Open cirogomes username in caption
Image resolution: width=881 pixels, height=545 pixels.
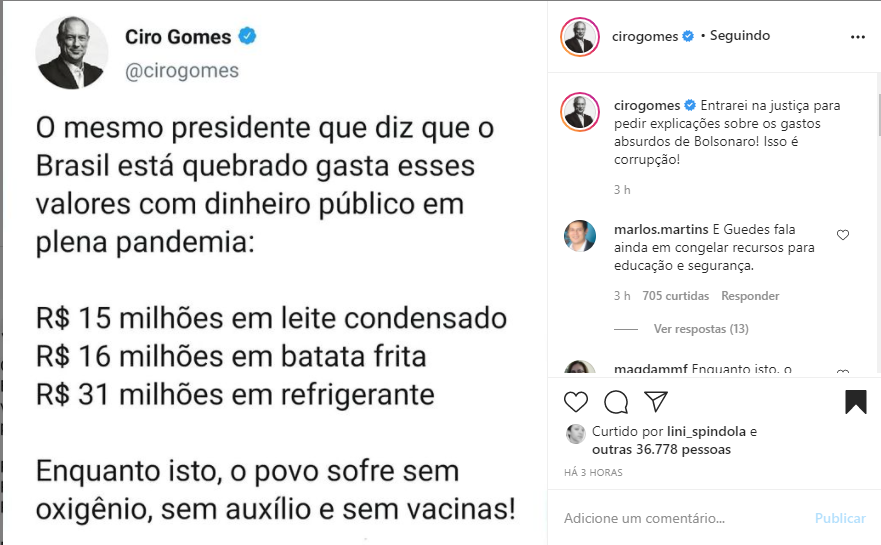(x=647, y=106)
